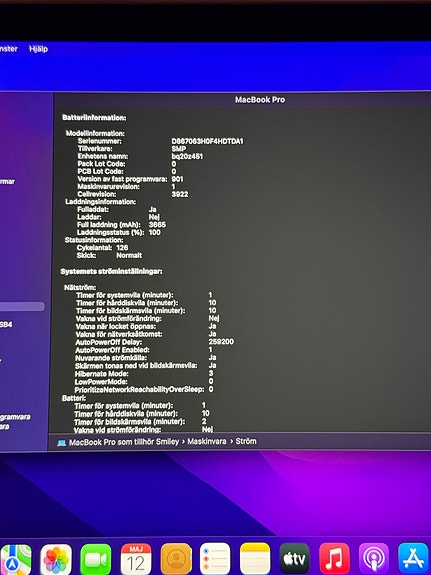
Task: Select Ström in the path bar
Action: click(x=246, y=441)
